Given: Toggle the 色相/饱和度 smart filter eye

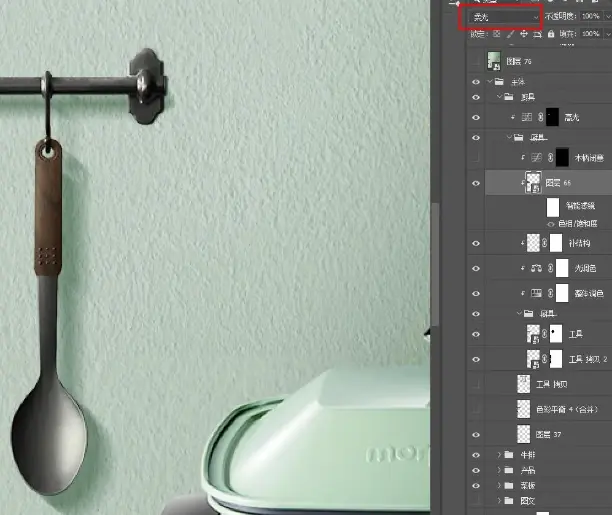Looking at the screenshot, I should coord(551,224).
